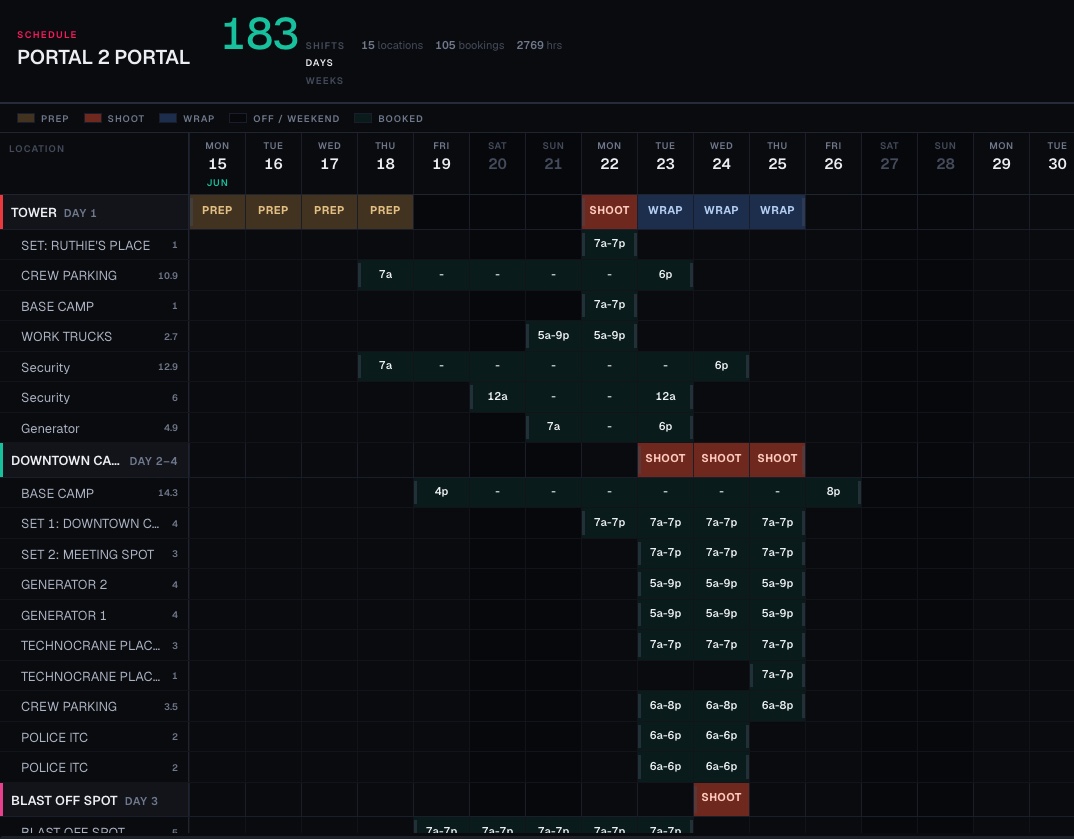Click the 105 bookings statistic
Screen dimensions: 1074x839
[469, 45]
